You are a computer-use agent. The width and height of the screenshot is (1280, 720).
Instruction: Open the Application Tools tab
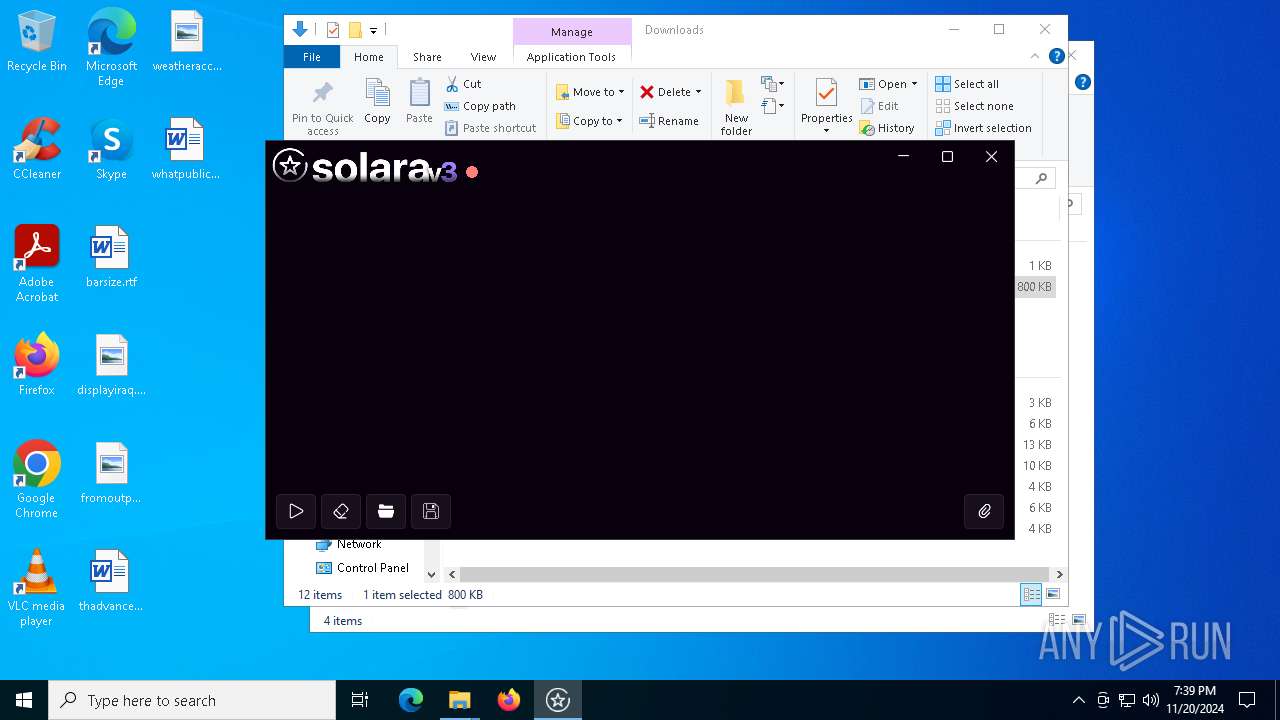pos(571,57)
